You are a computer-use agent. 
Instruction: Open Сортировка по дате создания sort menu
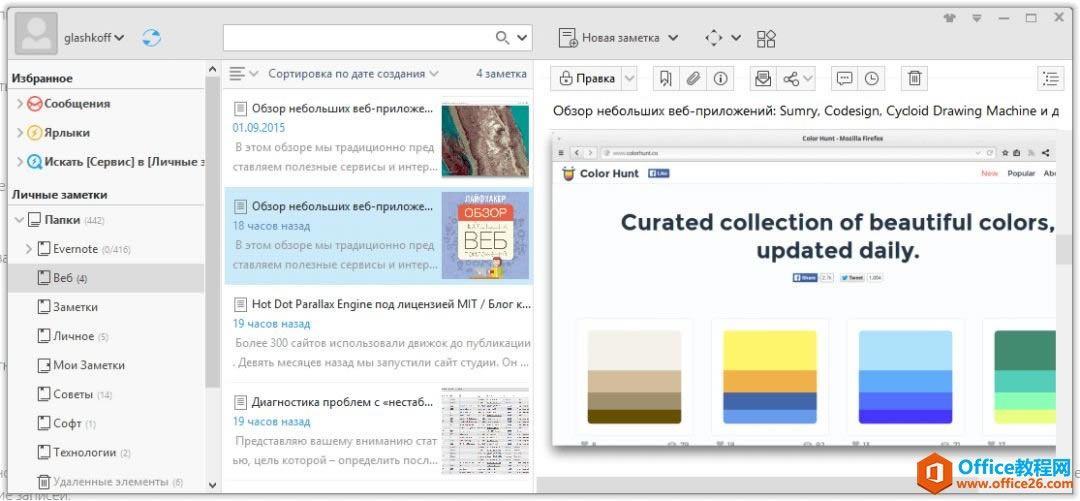tap(353, 74)
